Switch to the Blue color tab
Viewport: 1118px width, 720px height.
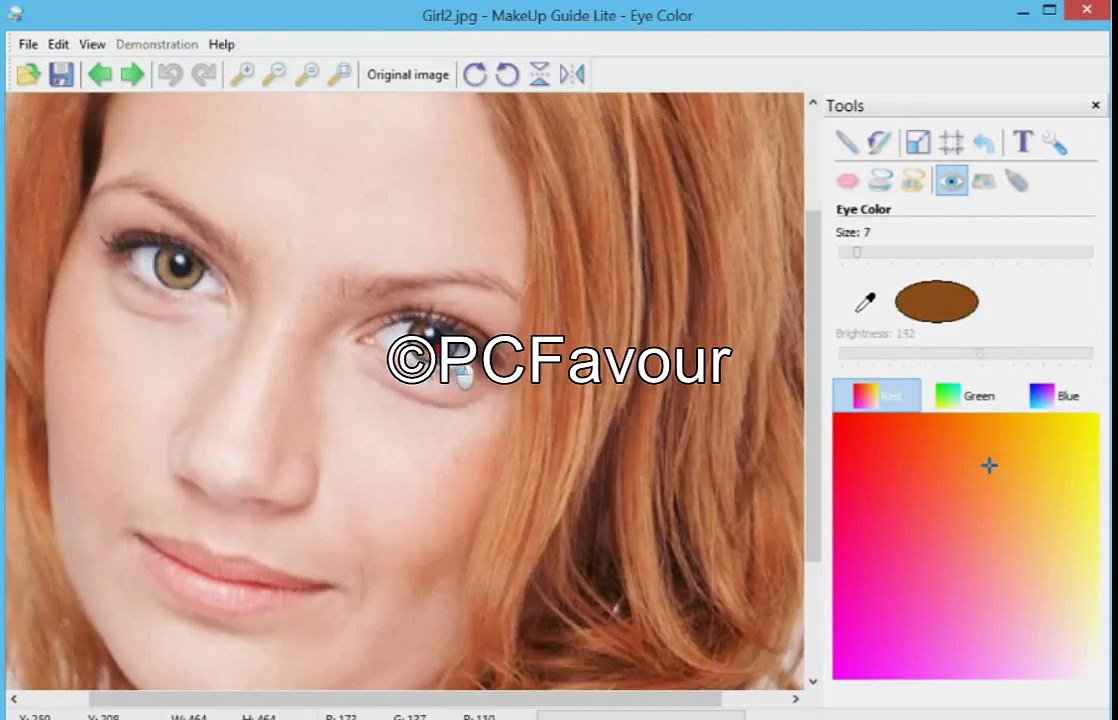[1054, 395]
